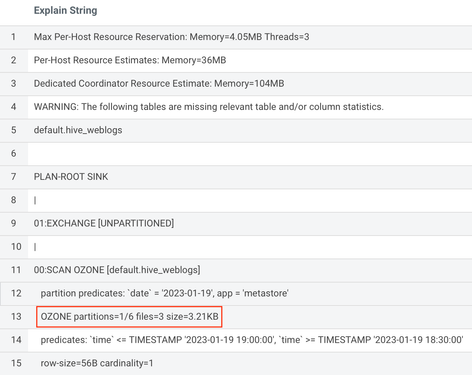Click row number 4 in the index column
Image resolution: width=472 pixels, height=375 pixels.
(13, 107)
